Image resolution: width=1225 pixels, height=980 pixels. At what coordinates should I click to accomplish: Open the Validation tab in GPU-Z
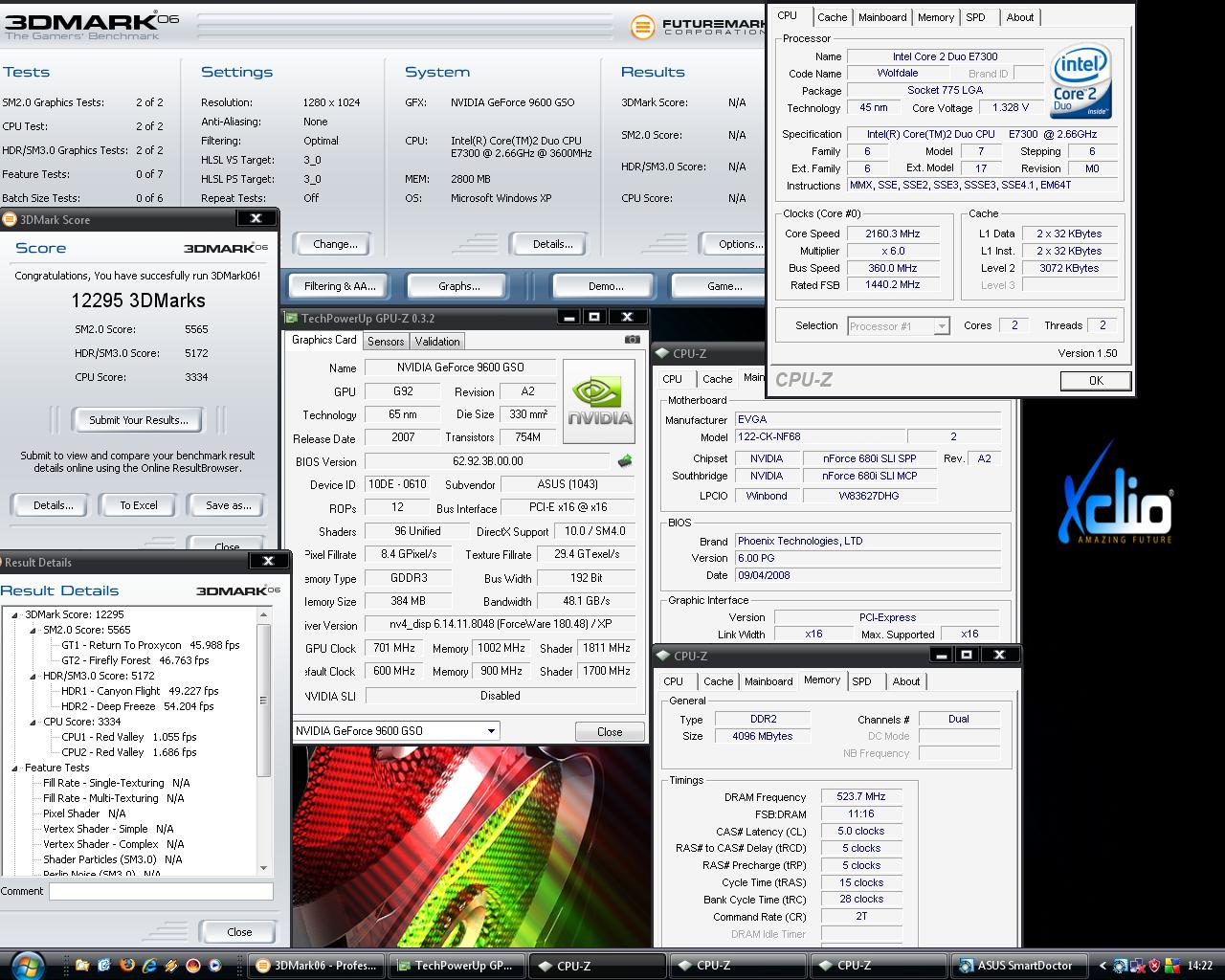pos(437,342)
